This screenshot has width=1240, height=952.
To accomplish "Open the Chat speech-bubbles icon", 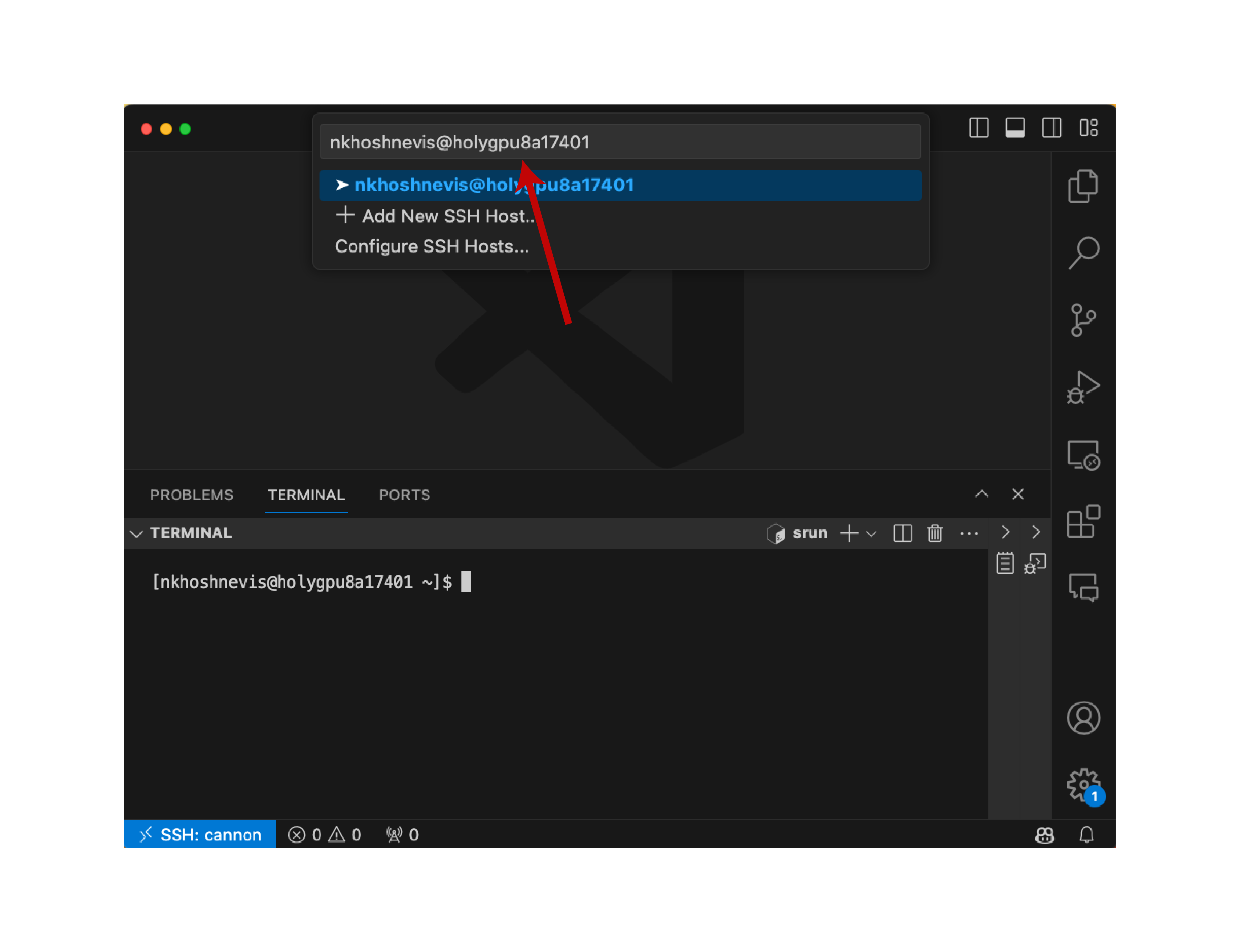I will click(1083, 588).
